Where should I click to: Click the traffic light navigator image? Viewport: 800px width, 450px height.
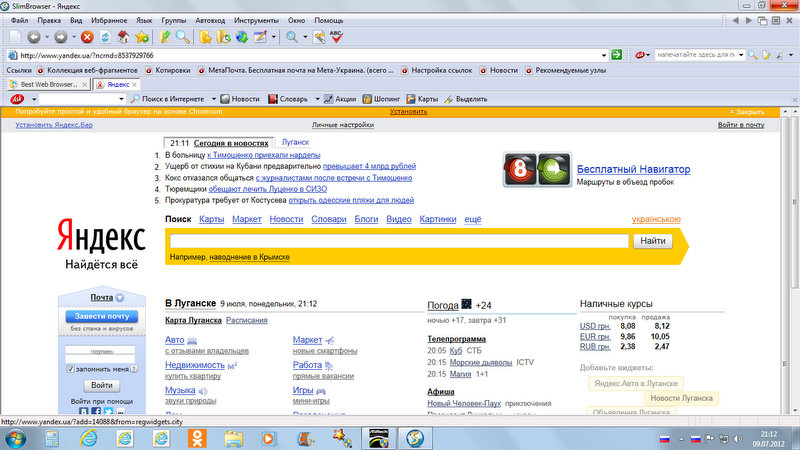tap(537, 169)
